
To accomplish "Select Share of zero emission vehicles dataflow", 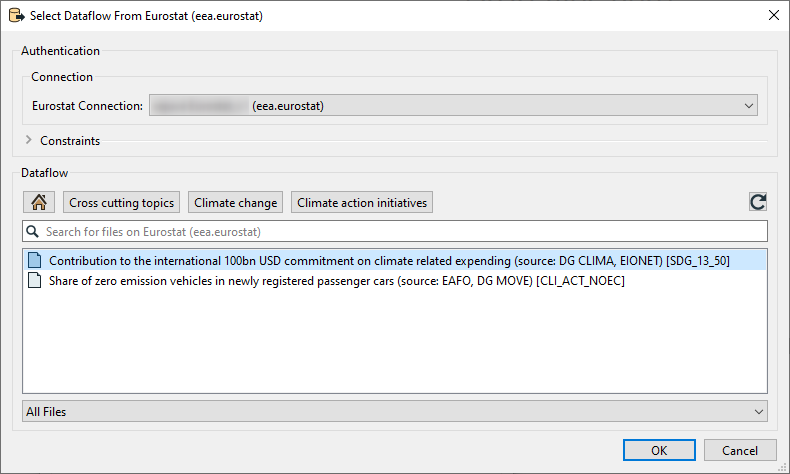I will tap(337, 280).
